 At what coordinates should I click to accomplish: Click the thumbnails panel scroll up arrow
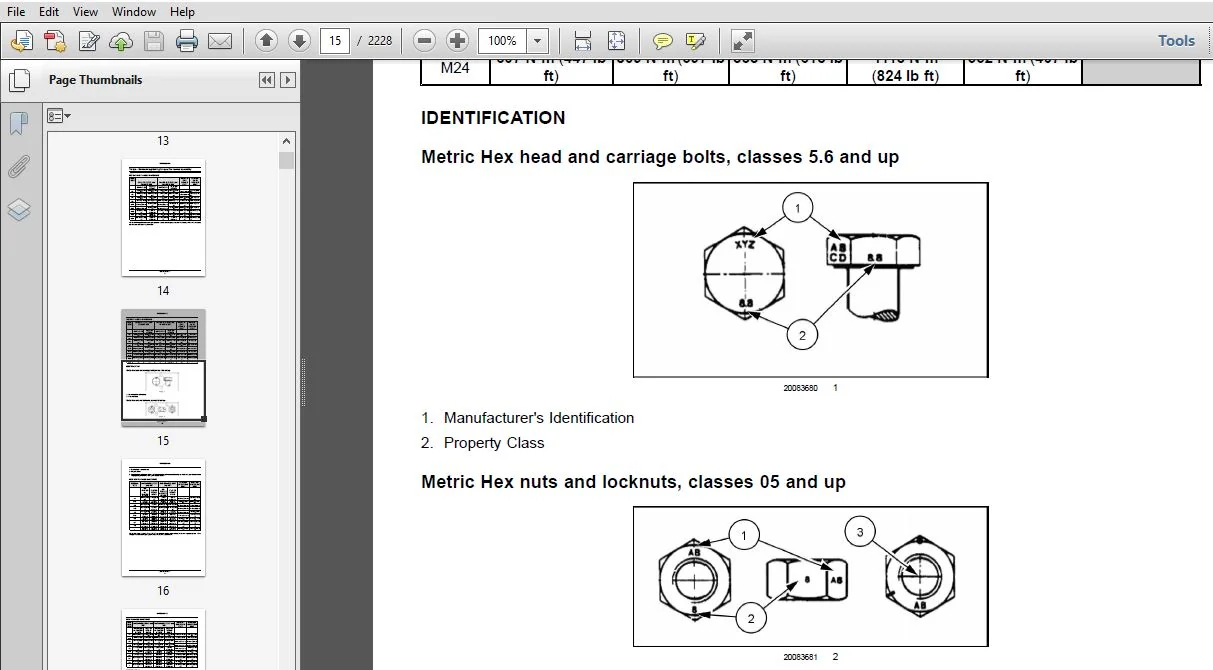point(288,142)
